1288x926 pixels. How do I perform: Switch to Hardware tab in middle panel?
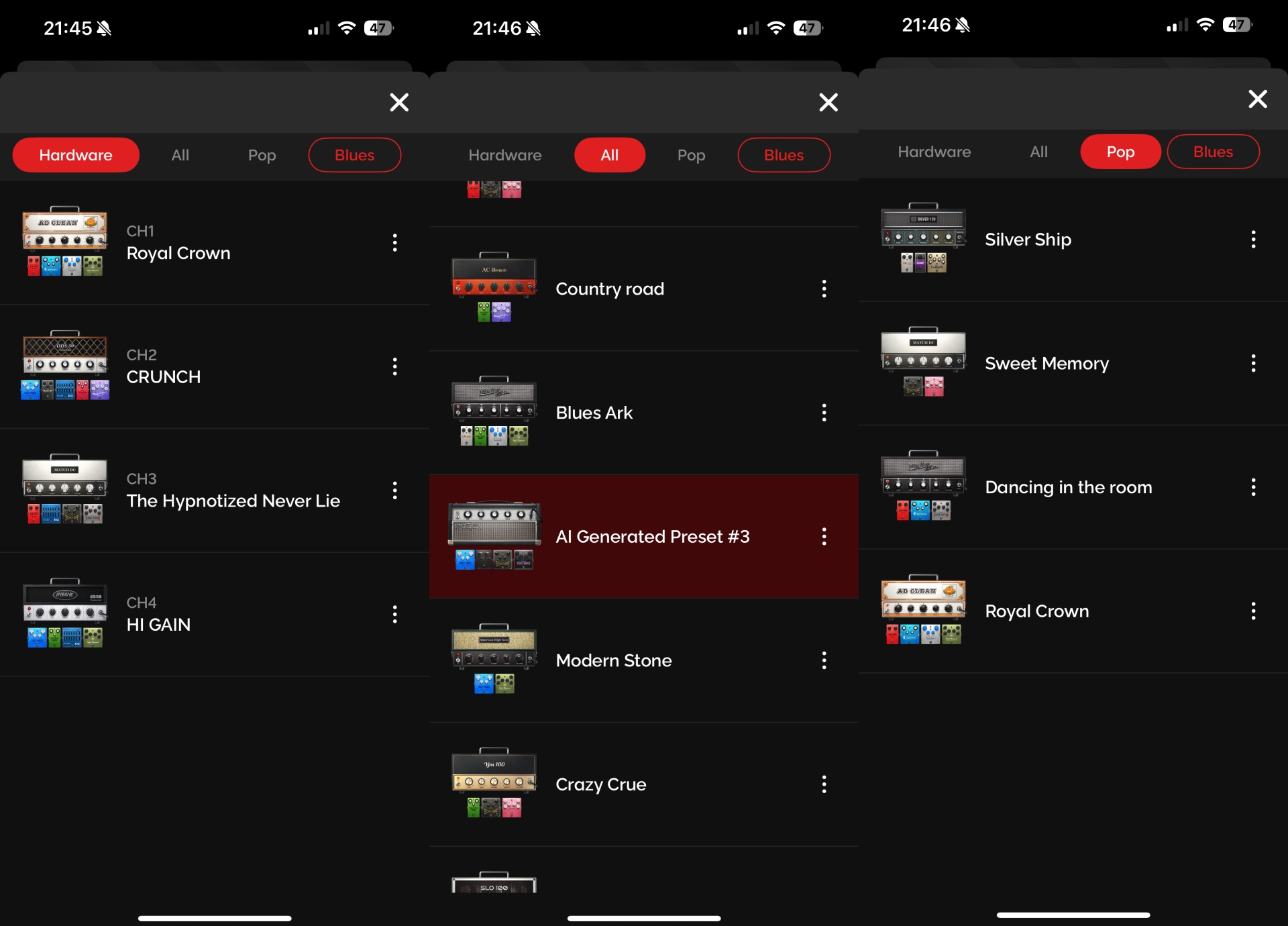coord(505,155)
